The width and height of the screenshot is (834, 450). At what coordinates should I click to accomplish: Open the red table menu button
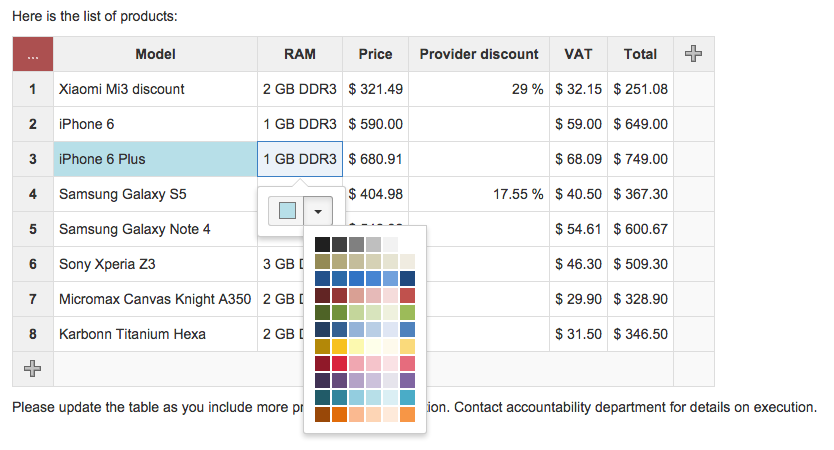pos(33,55)
